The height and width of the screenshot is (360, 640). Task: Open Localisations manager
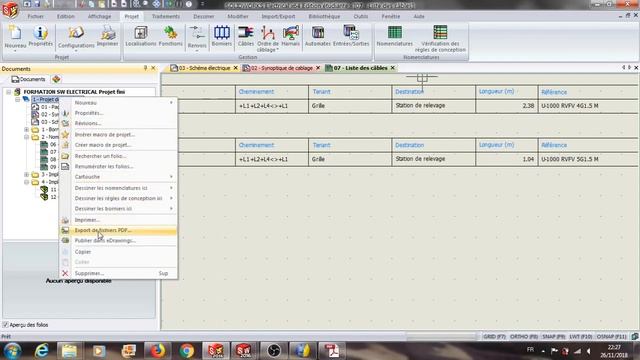[x=140, y=36]
